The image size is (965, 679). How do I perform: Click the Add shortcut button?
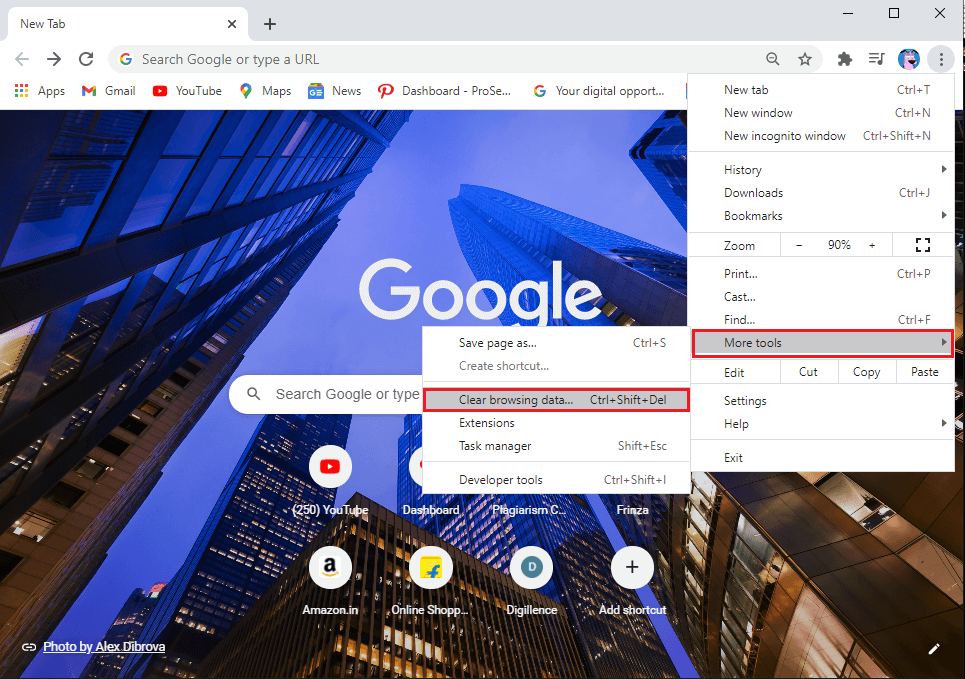[x=632, y=567]
